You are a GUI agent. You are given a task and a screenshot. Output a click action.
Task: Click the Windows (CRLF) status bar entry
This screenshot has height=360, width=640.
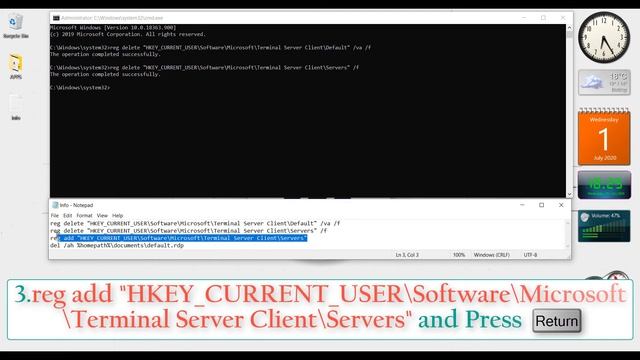pyautogui.click(x=491, y=255)
